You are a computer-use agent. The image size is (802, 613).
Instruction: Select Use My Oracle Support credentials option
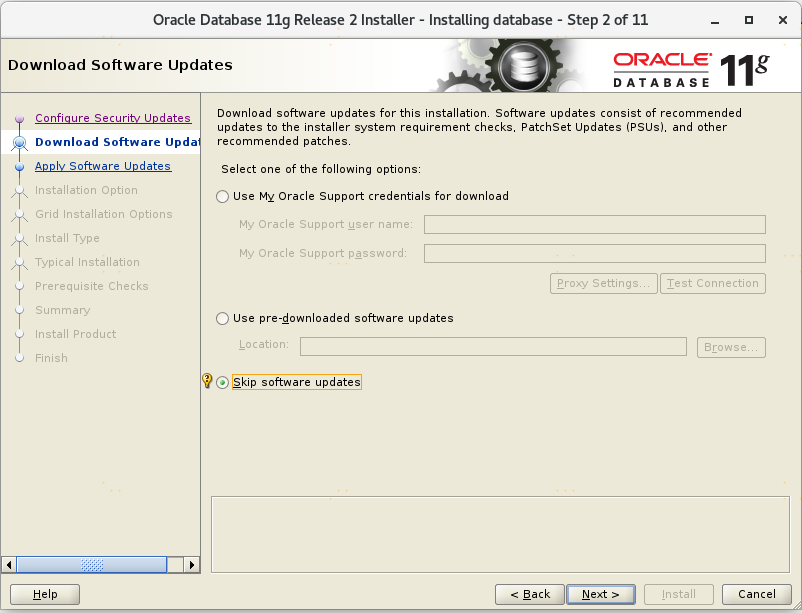tap(223, 196)
